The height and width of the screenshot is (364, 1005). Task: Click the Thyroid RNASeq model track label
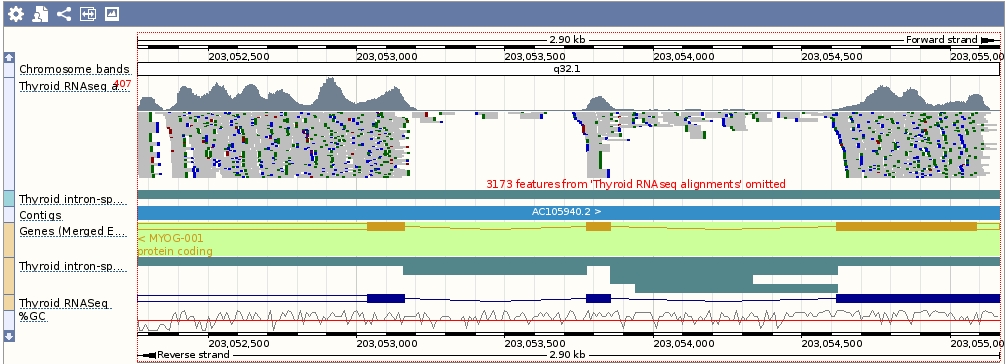point(64,303)
